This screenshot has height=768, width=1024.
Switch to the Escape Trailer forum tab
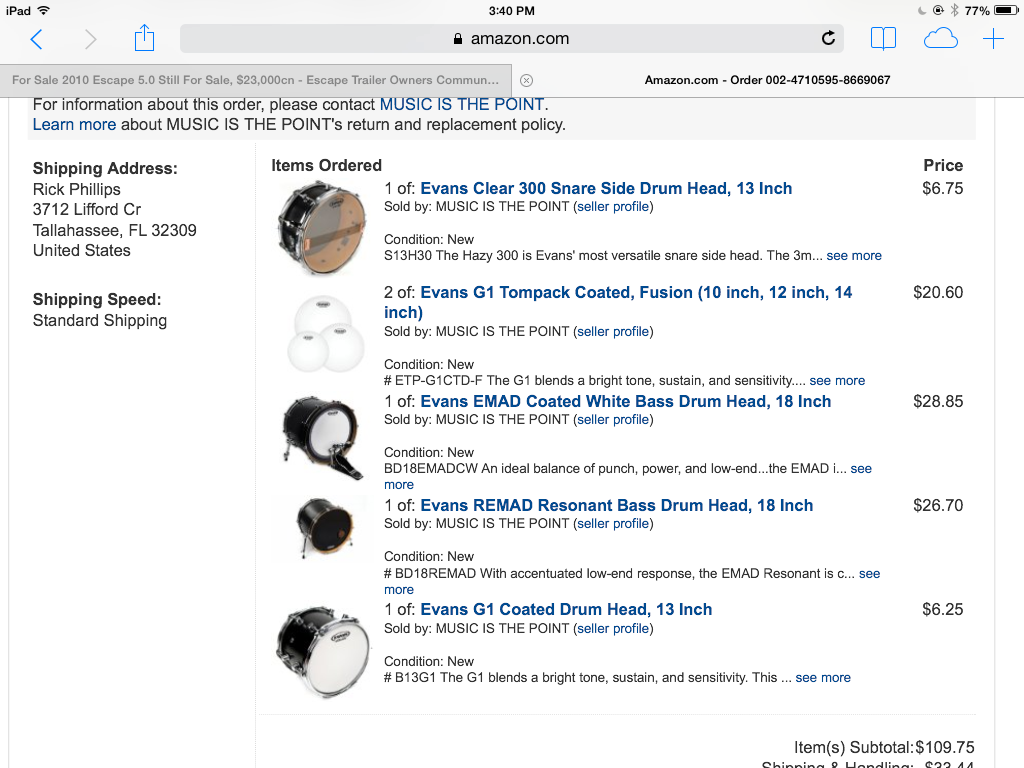tap(255, 80)
